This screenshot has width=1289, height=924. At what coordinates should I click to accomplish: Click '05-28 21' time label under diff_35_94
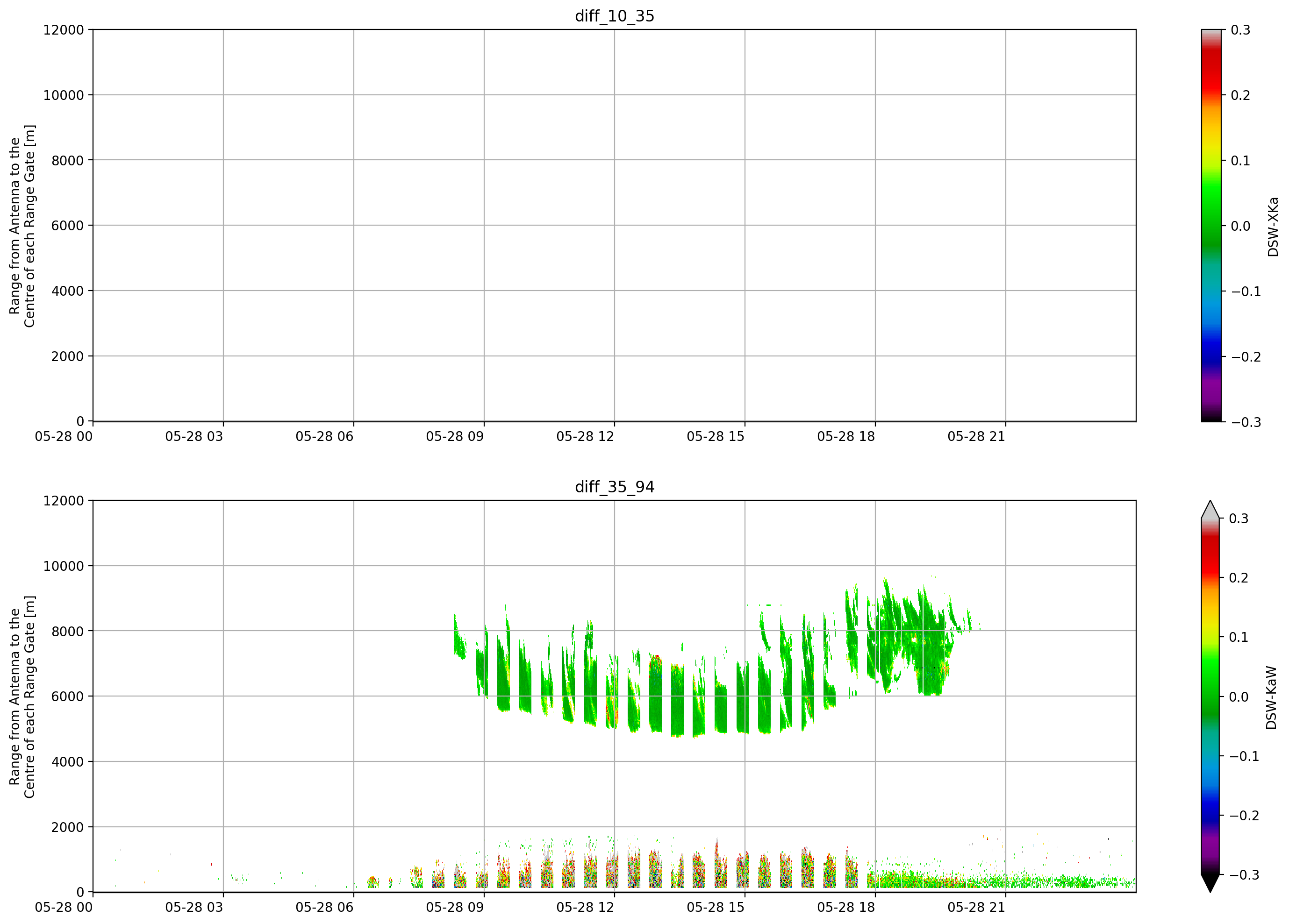976,907
